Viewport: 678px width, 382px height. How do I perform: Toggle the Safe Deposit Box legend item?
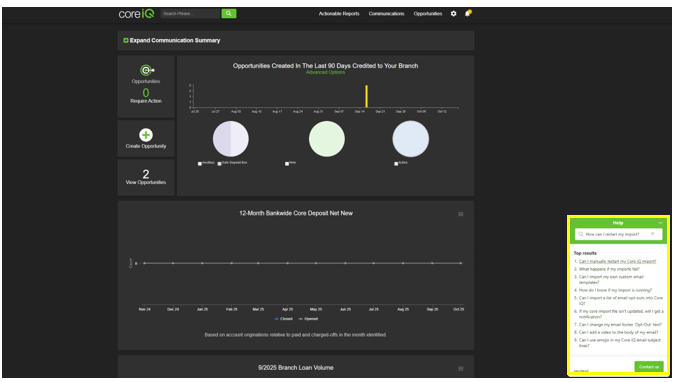(x=233, y=163)
